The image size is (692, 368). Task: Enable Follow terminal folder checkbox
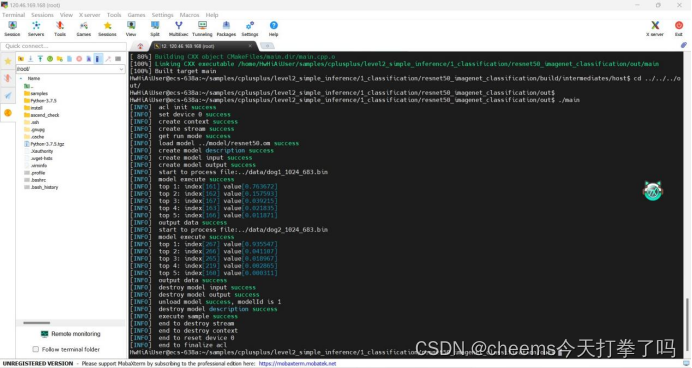point(36,349)
